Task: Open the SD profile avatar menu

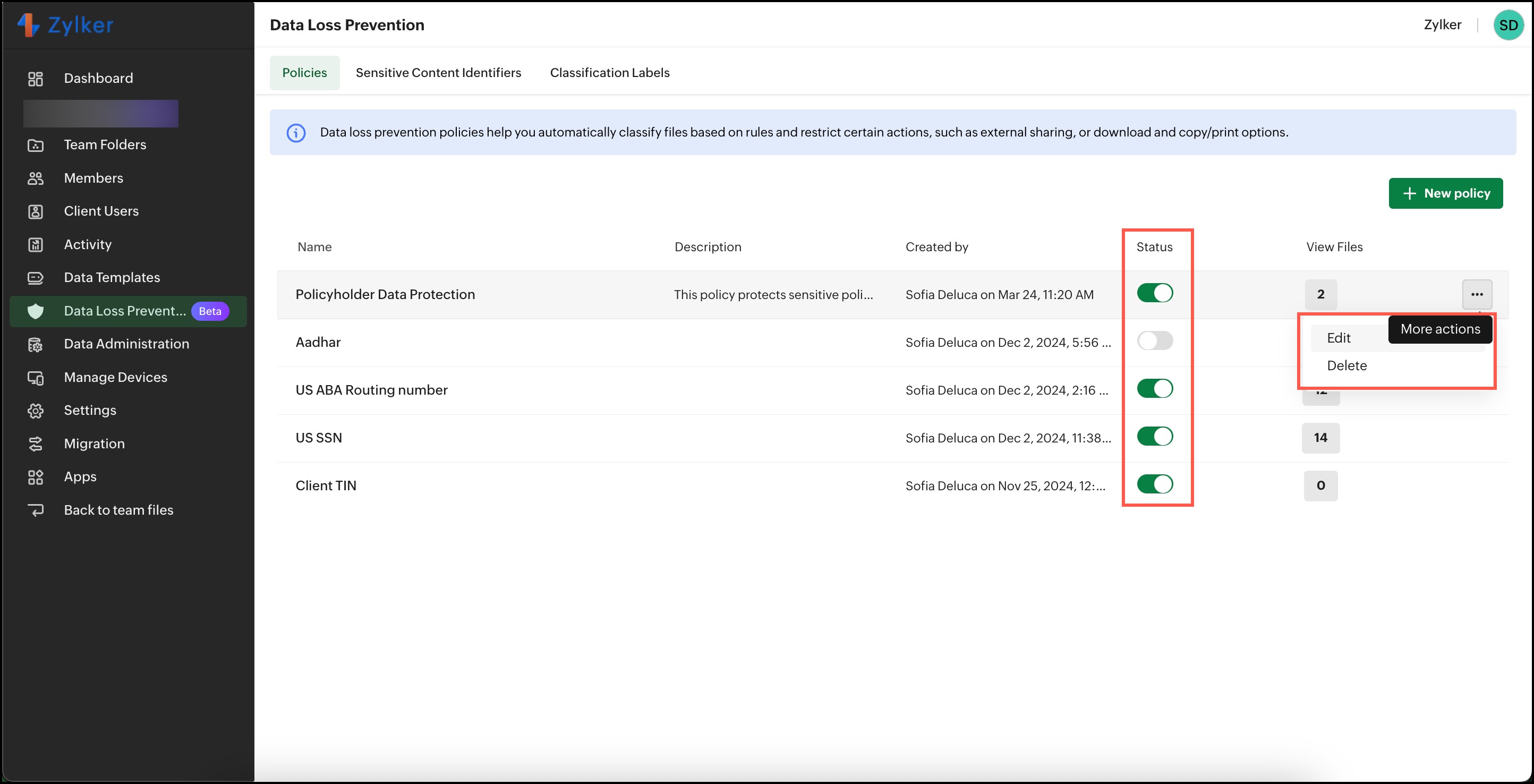Action: [x=1507, y=25]
